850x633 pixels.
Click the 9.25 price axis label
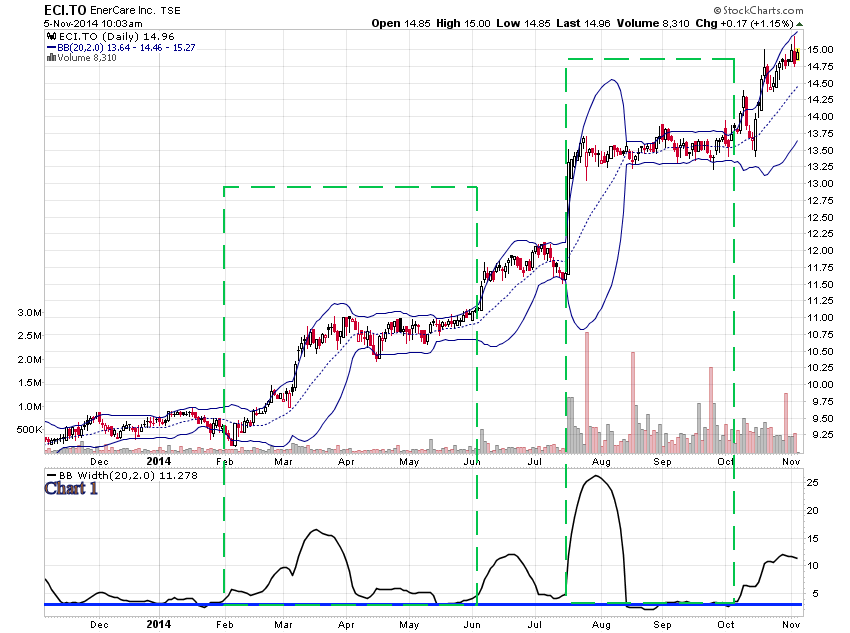click(820, 435)
